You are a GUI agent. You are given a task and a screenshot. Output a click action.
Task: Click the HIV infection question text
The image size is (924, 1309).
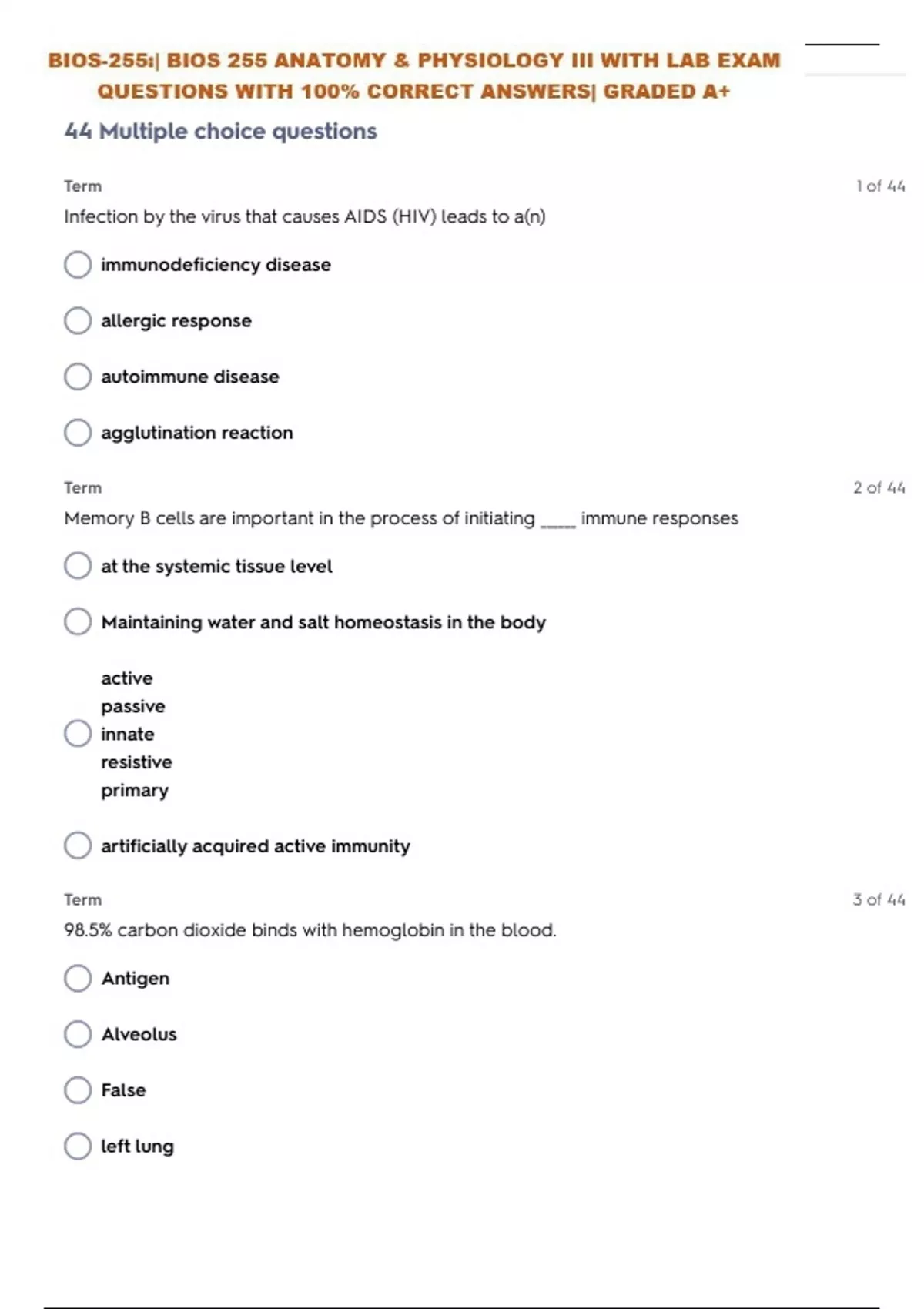coord(305,216)
